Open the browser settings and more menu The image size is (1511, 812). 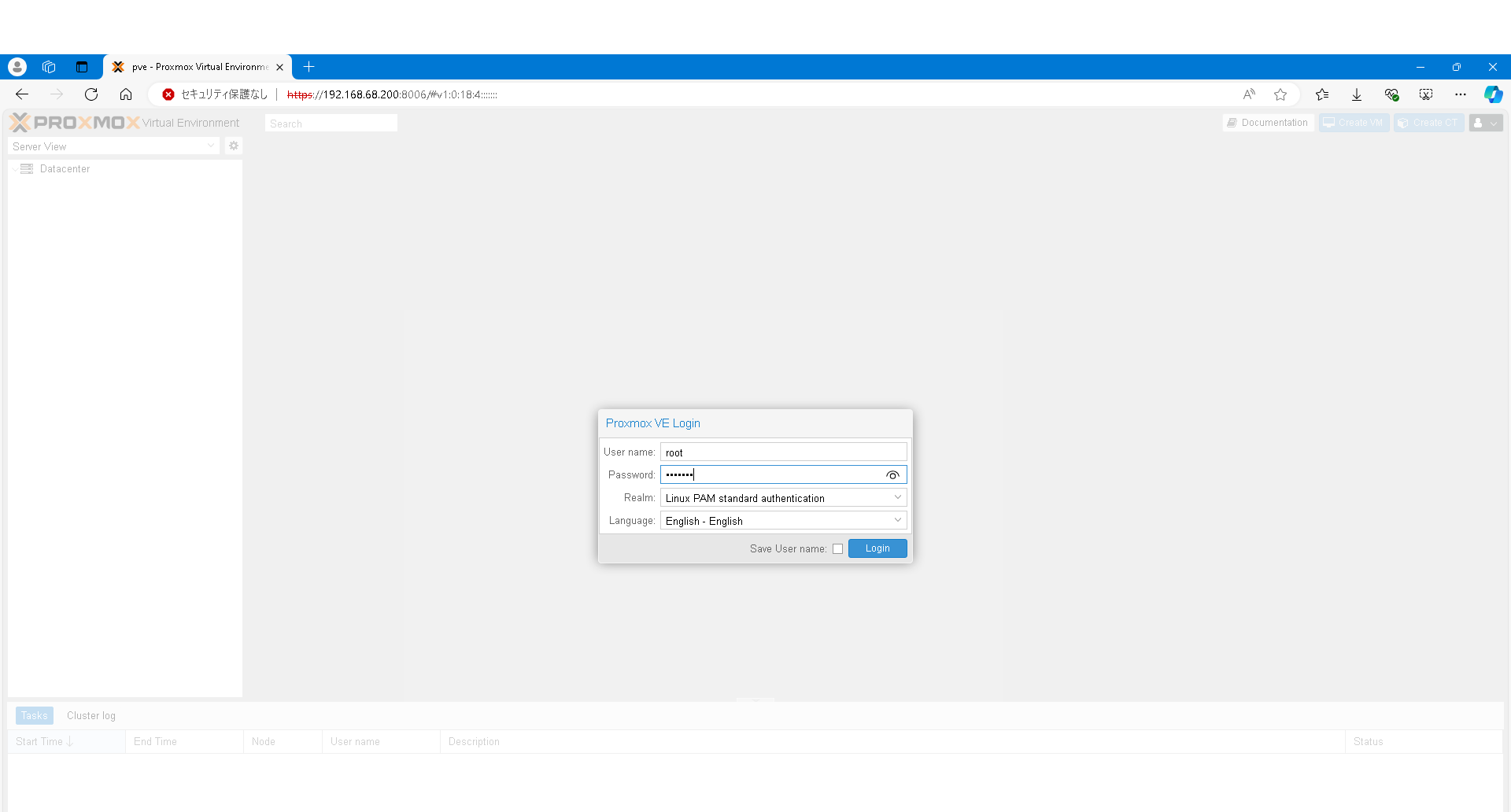[1461, 94]
